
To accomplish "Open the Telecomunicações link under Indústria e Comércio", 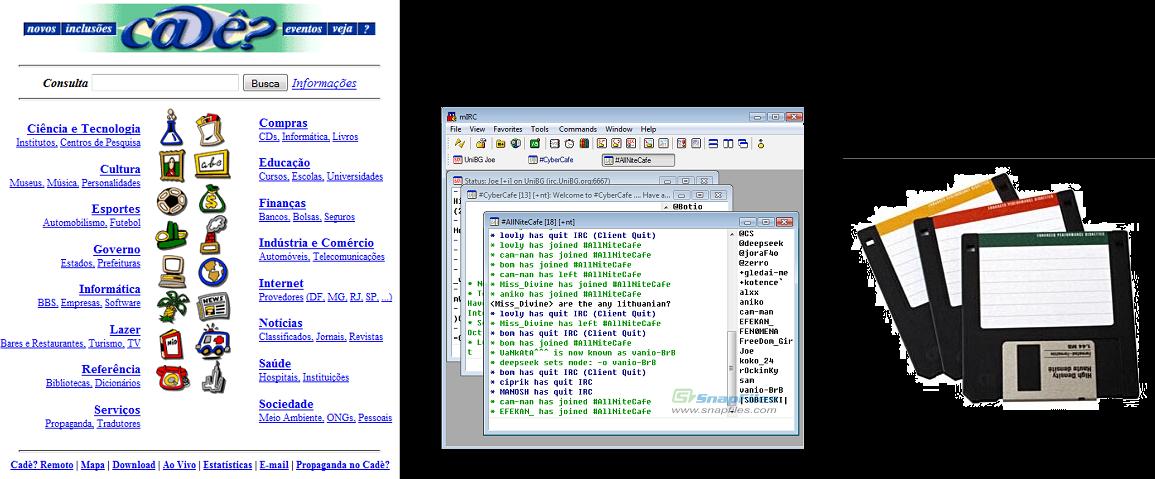I will pyautogui.click(x=348, y=257).
